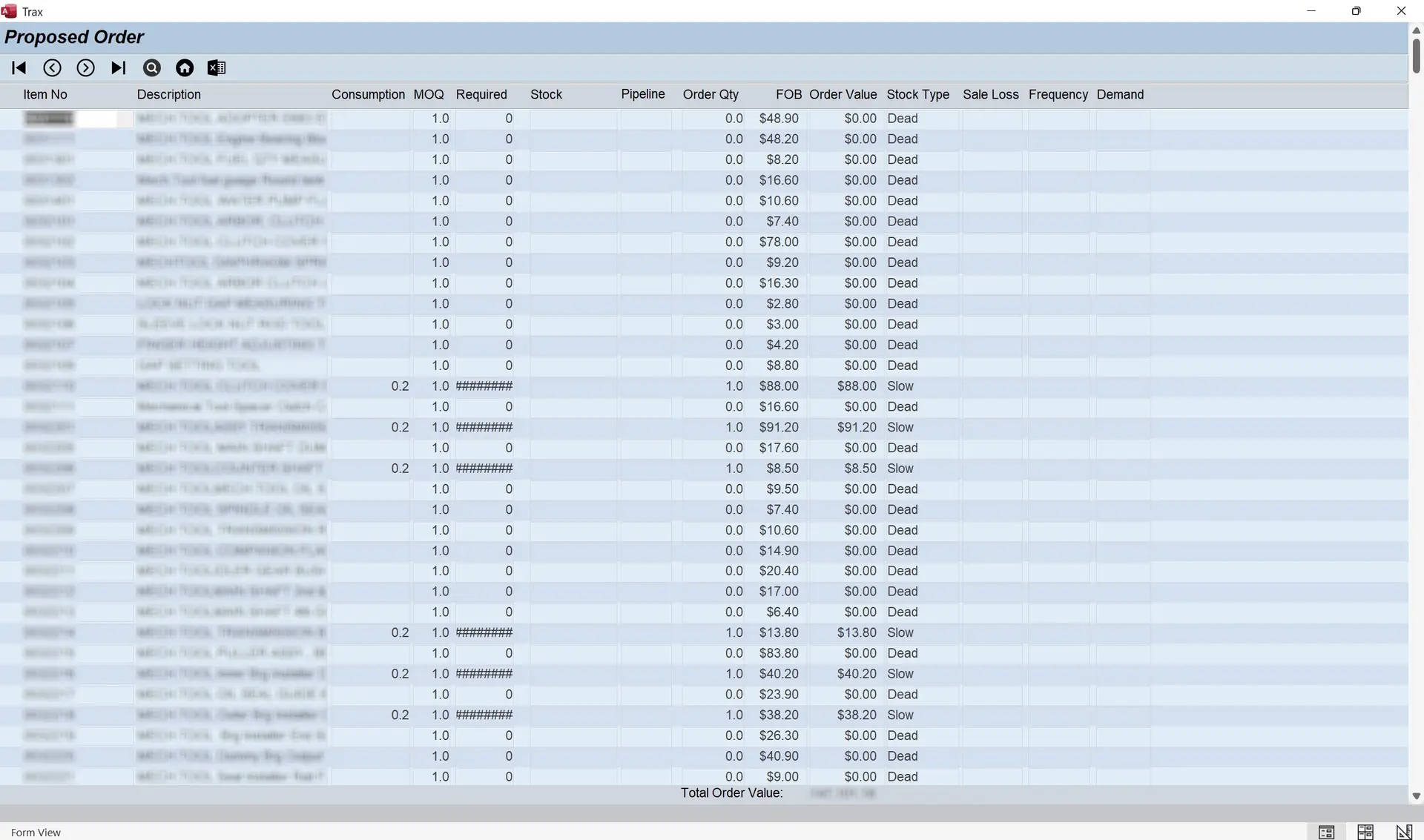Switch to Form View in status bar
The height and width of the screenshot is (840, 1424).
[x=1326, y=832]
